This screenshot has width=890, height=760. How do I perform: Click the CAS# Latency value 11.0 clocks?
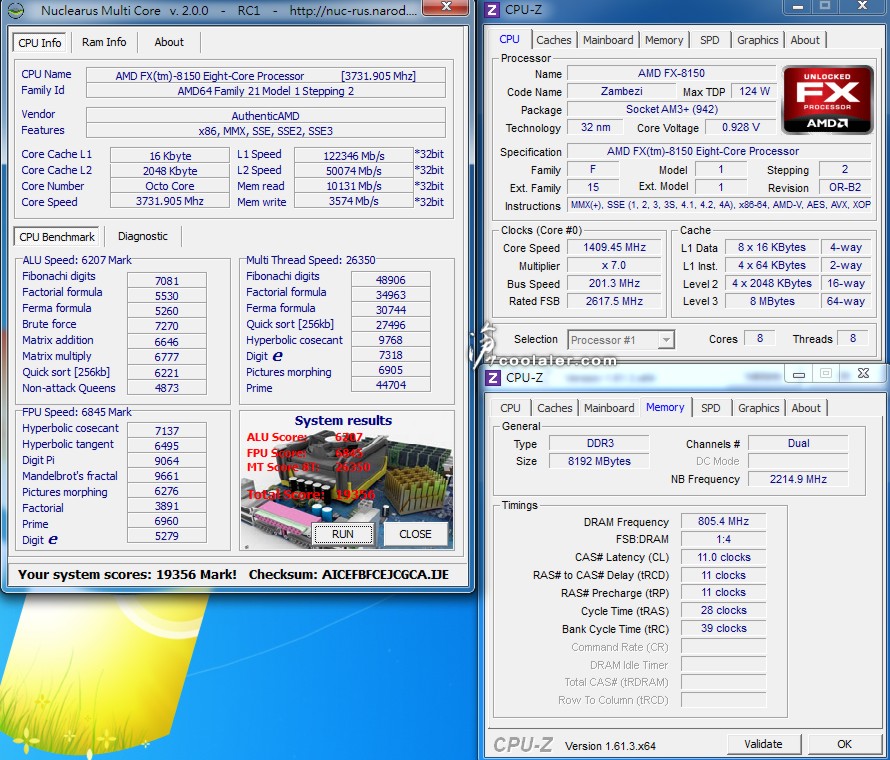coord(723,557)
